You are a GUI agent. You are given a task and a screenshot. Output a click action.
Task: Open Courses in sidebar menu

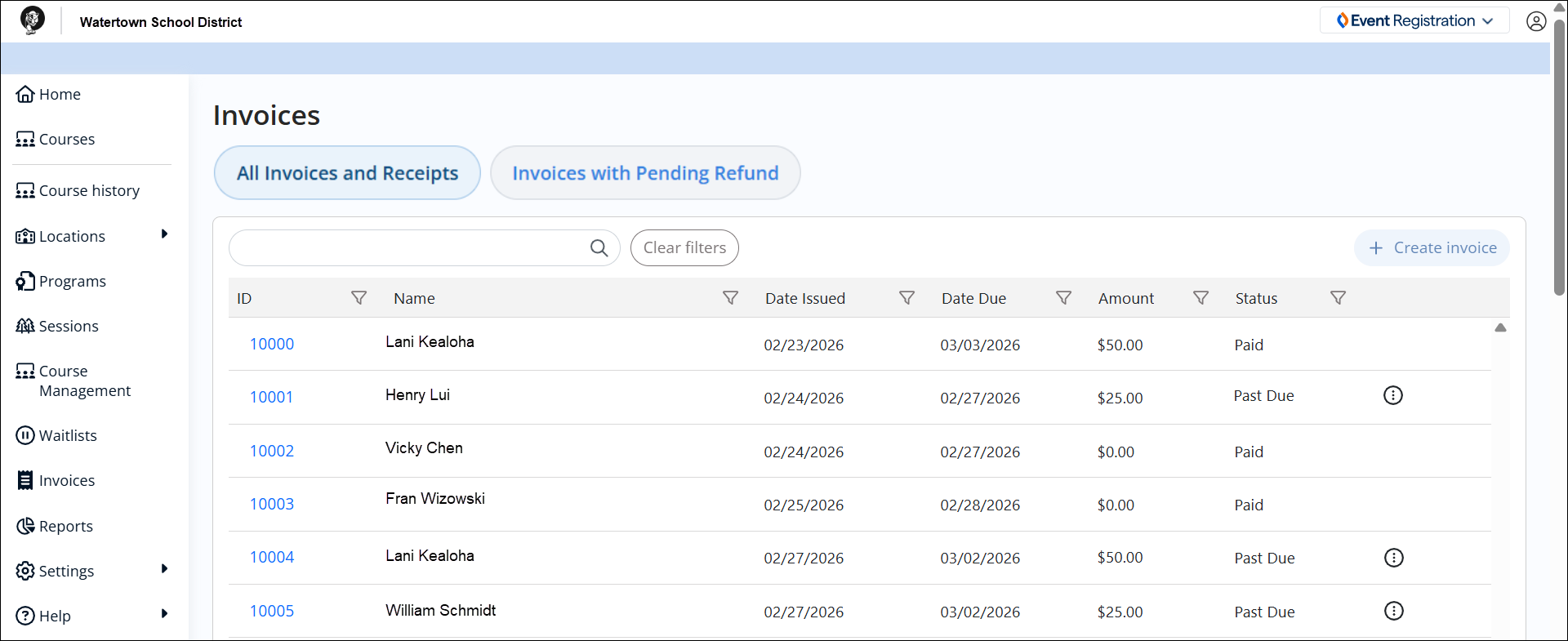tap(67, 140)
